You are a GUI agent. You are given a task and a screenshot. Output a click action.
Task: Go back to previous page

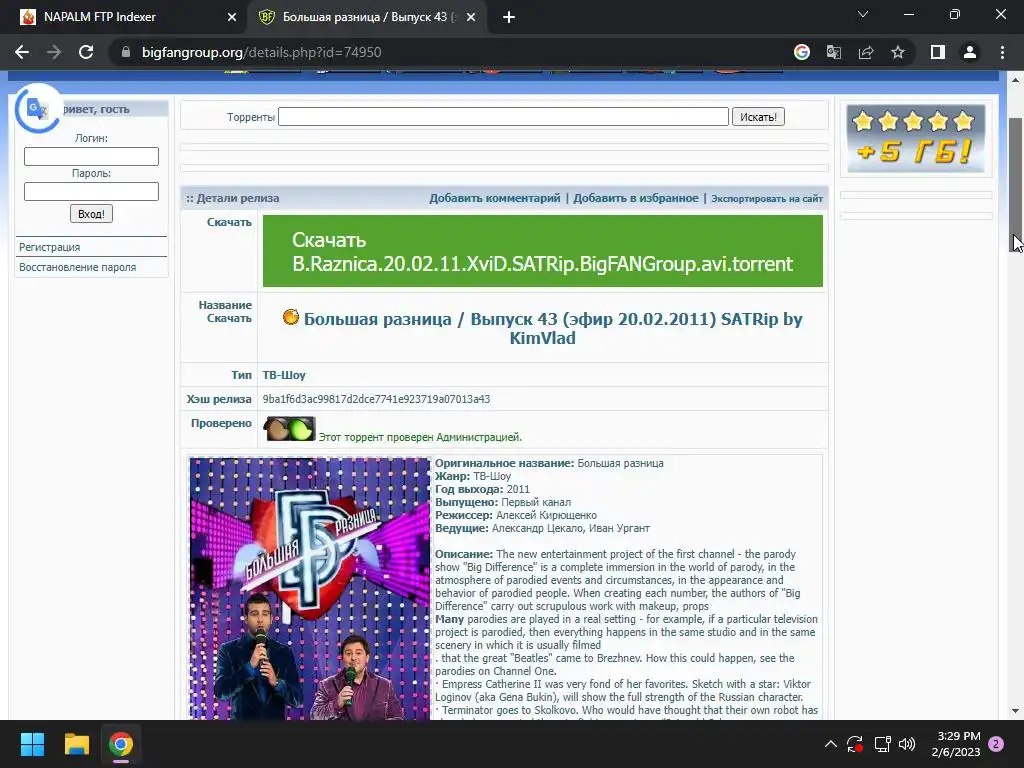pyautogui.click(x=22, y=52)
